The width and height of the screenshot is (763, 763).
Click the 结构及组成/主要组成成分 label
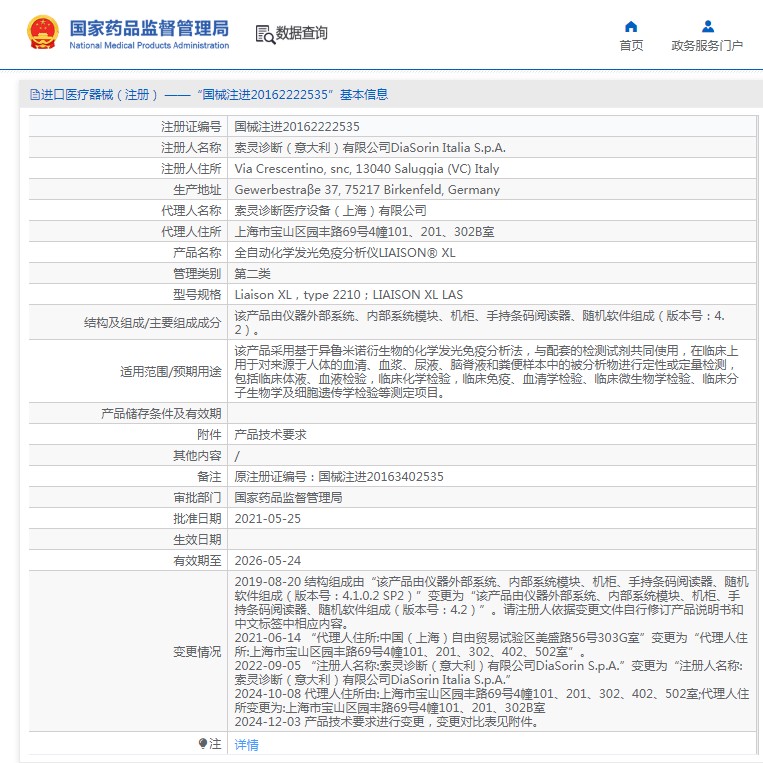click(152, 323)
